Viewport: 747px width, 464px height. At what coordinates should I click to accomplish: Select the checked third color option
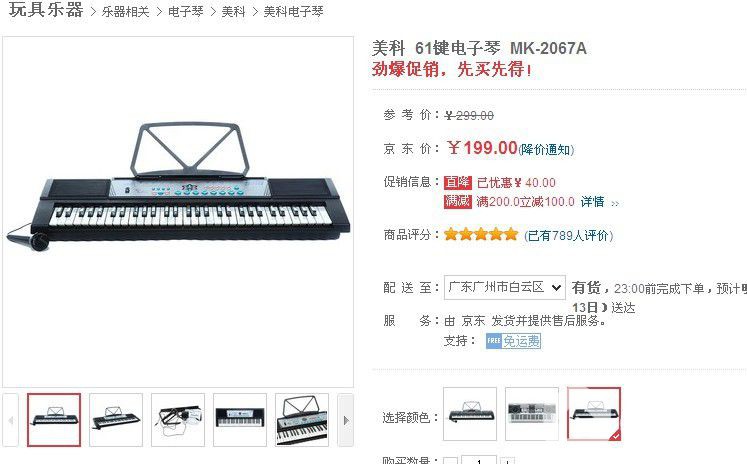click(594, 414)
